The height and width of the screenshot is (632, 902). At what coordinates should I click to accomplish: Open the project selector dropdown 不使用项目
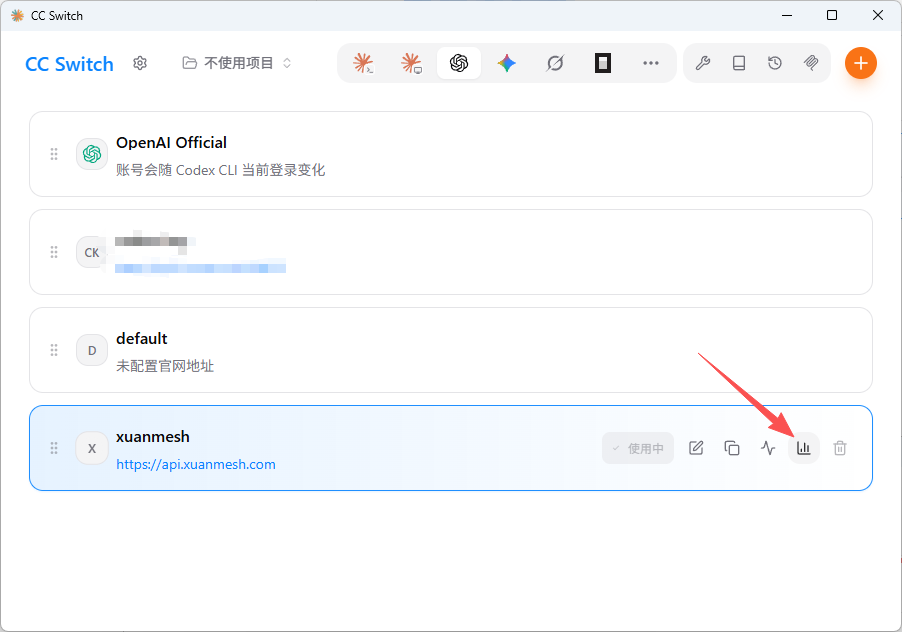tap(237, 63)
